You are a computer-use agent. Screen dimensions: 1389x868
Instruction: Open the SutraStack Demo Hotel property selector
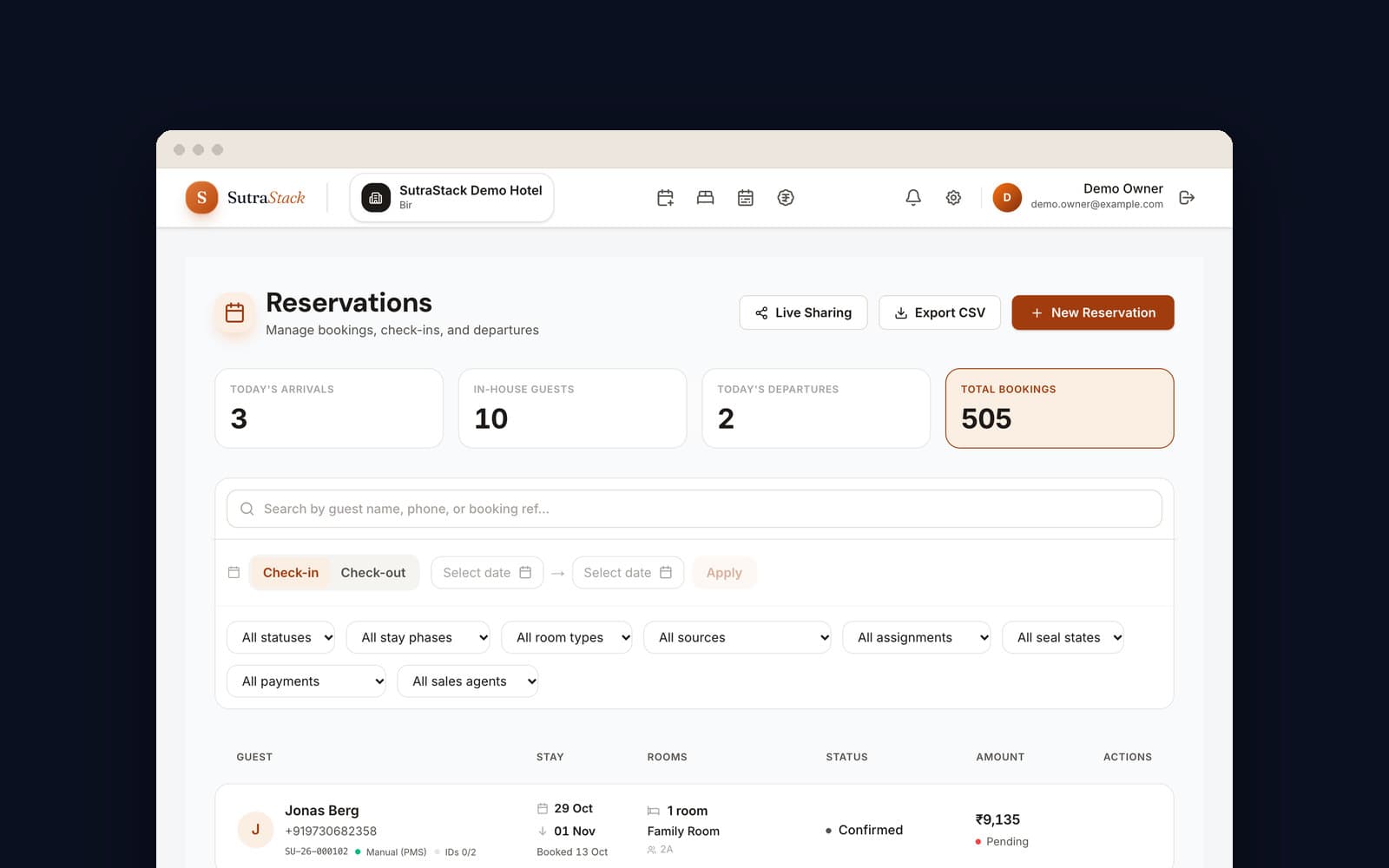click(451, 198)
